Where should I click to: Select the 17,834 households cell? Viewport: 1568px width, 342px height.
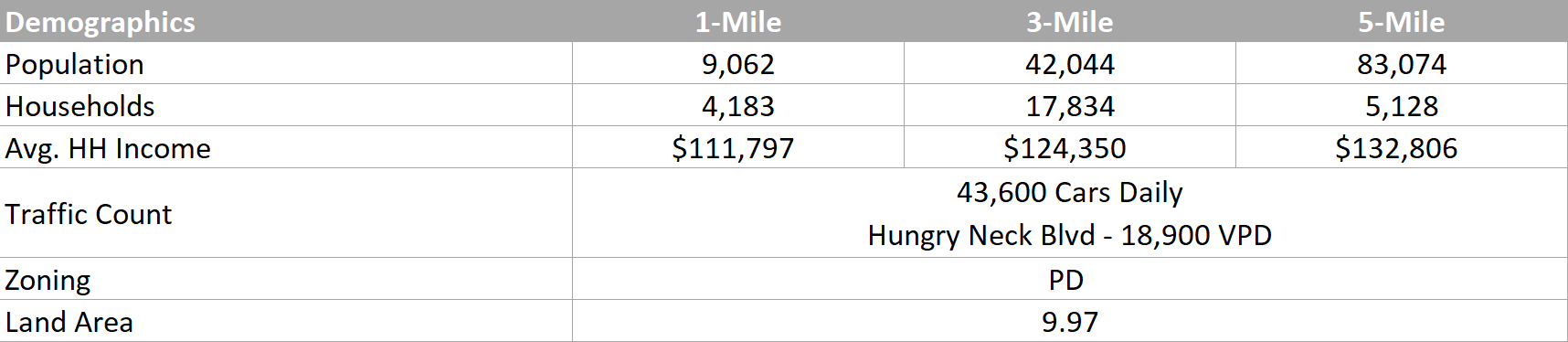coord(1070,105)
